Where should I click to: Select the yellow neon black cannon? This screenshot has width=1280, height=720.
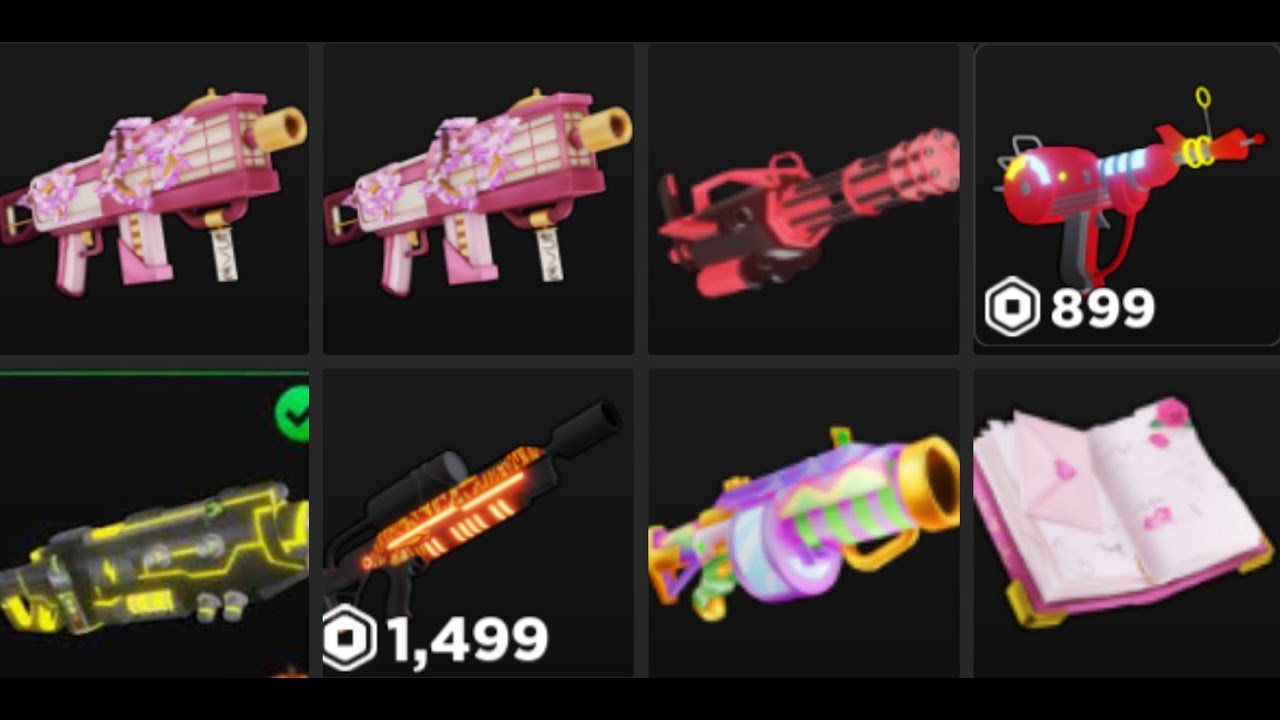[154, 525]
